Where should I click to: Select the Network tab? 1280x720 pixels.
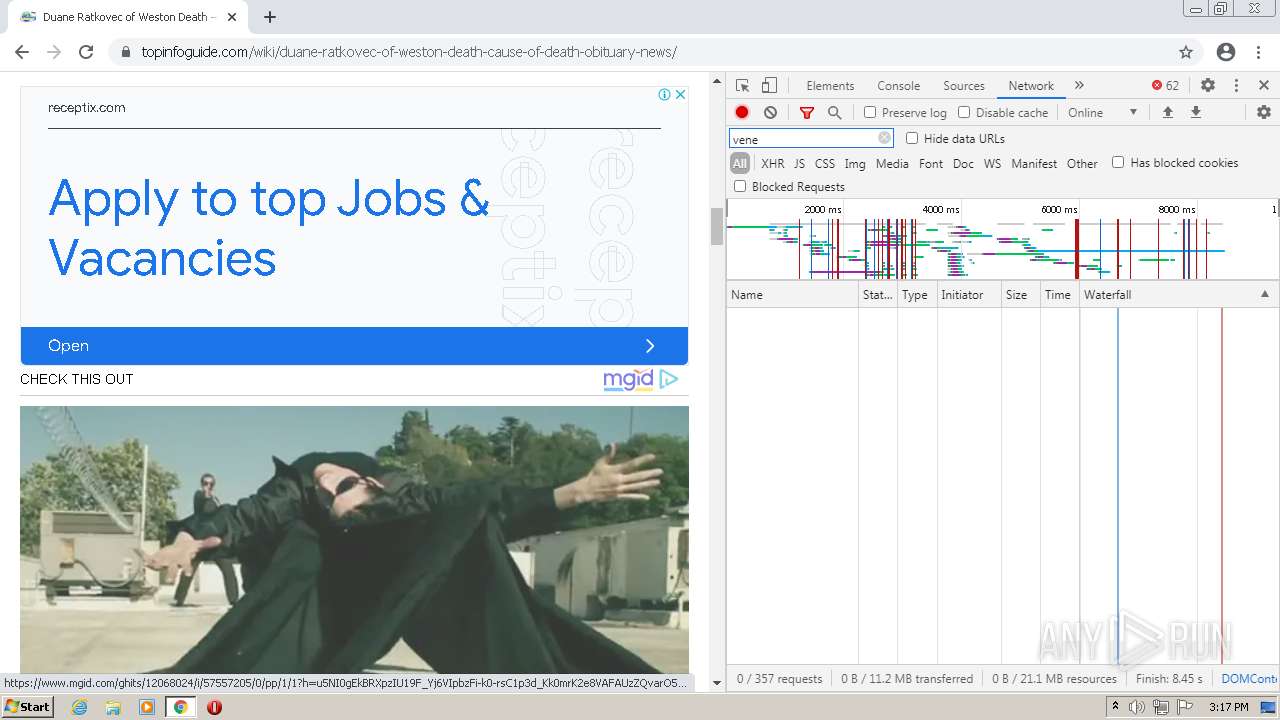click(x=1031, y=86)
